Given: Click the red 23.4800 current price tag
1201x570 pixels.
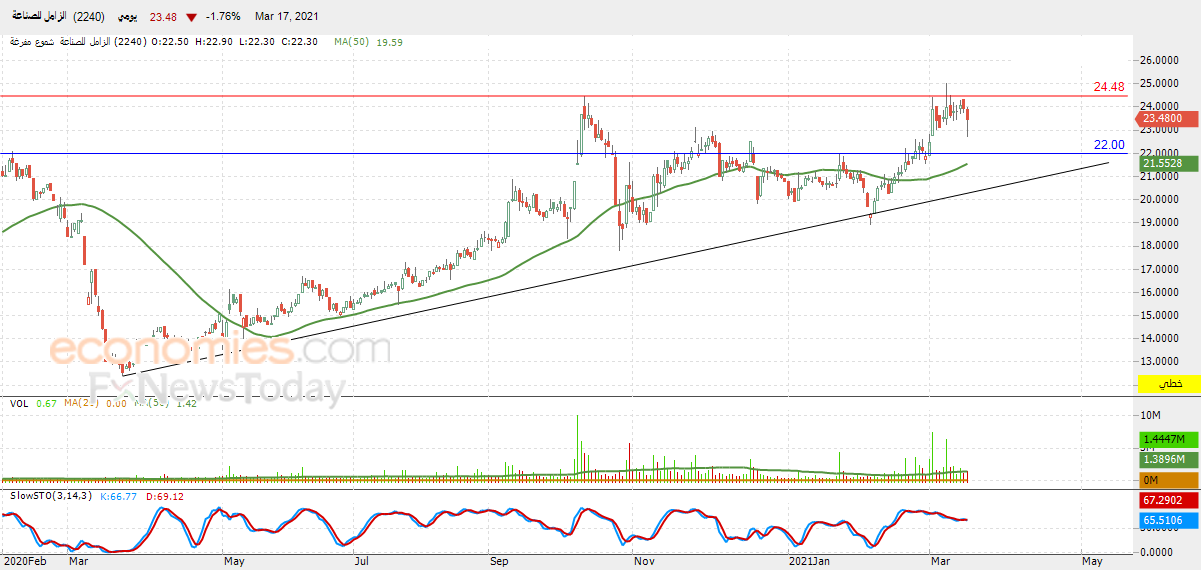Looking at the screenshot, I should [x=1168, y=118].
